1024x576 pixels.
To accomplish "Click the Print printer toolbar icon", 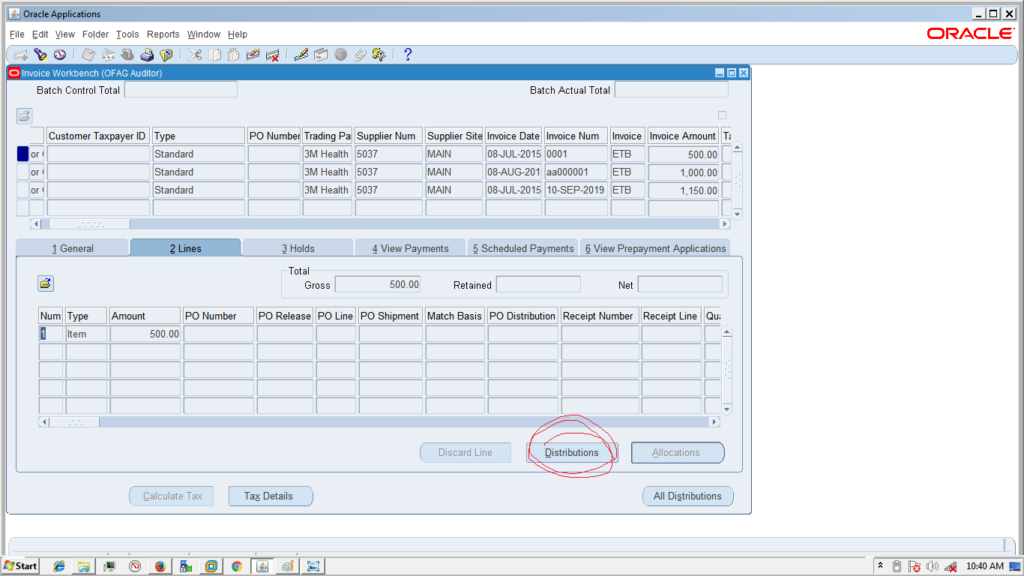I will click(x=147, y=55).
